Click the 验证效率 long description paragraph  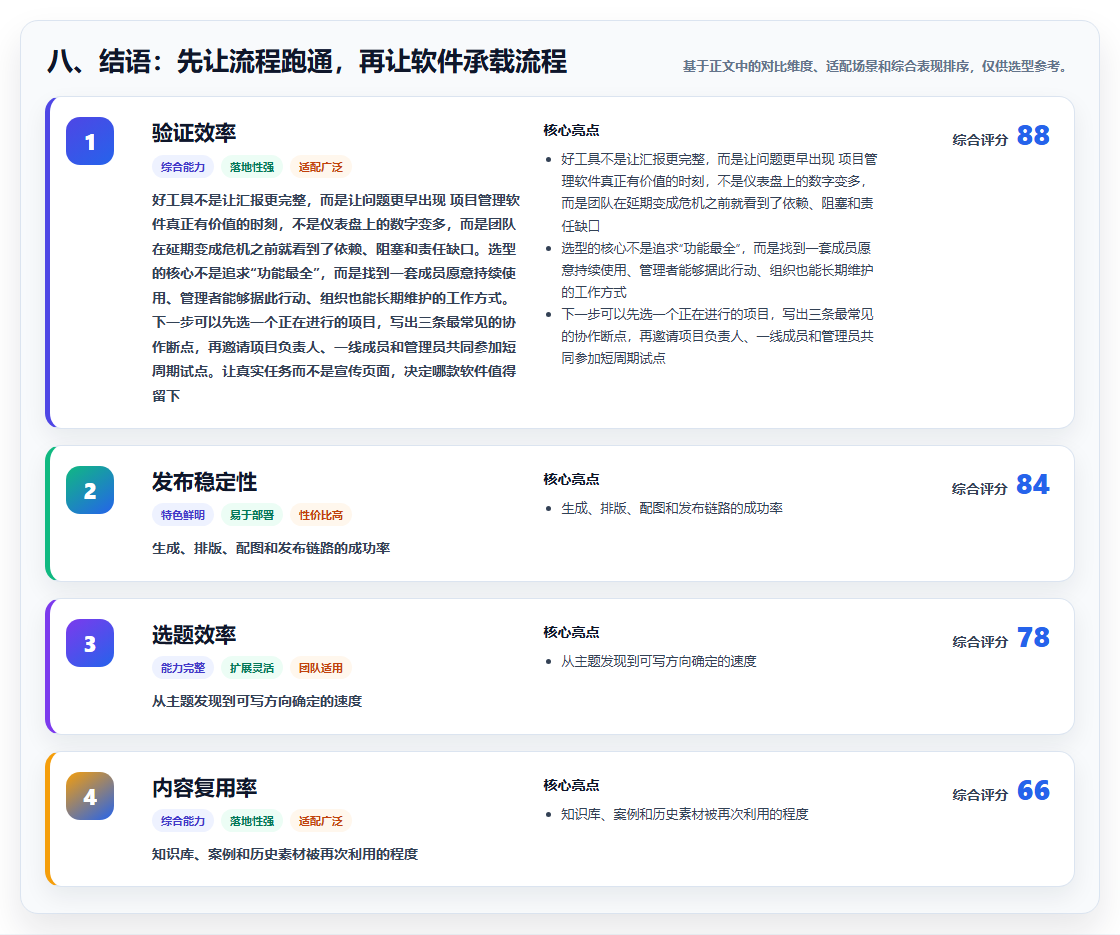tap(336, 298)
